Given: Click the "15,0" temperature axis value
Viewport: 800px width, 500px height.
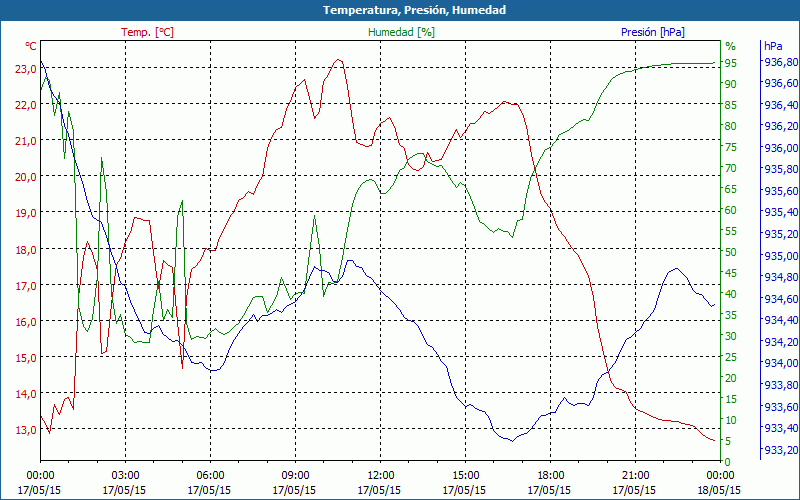Looking at the screenshot, I should (26, 358).
